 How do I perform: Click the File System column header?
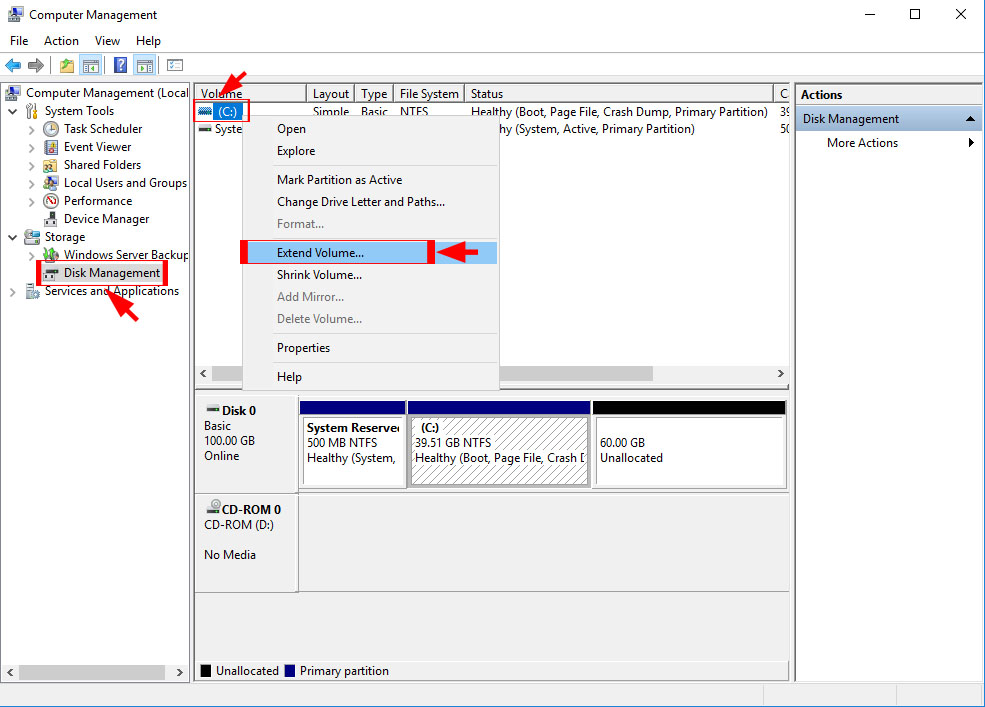[429, 93]
